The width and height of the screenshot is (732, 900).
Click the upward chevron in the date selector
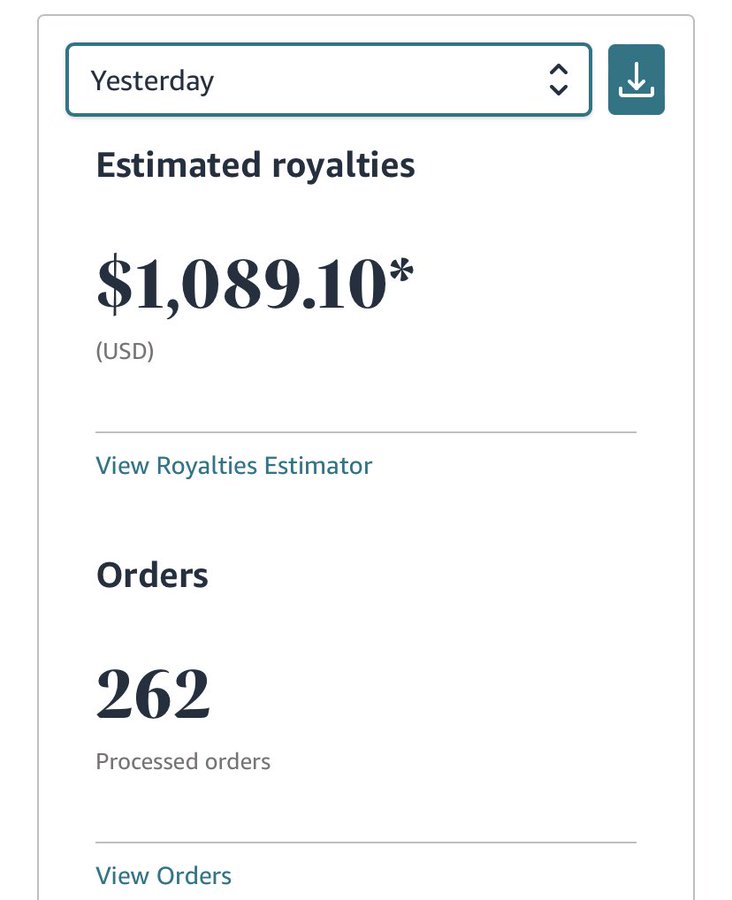(x=559, y=69)
